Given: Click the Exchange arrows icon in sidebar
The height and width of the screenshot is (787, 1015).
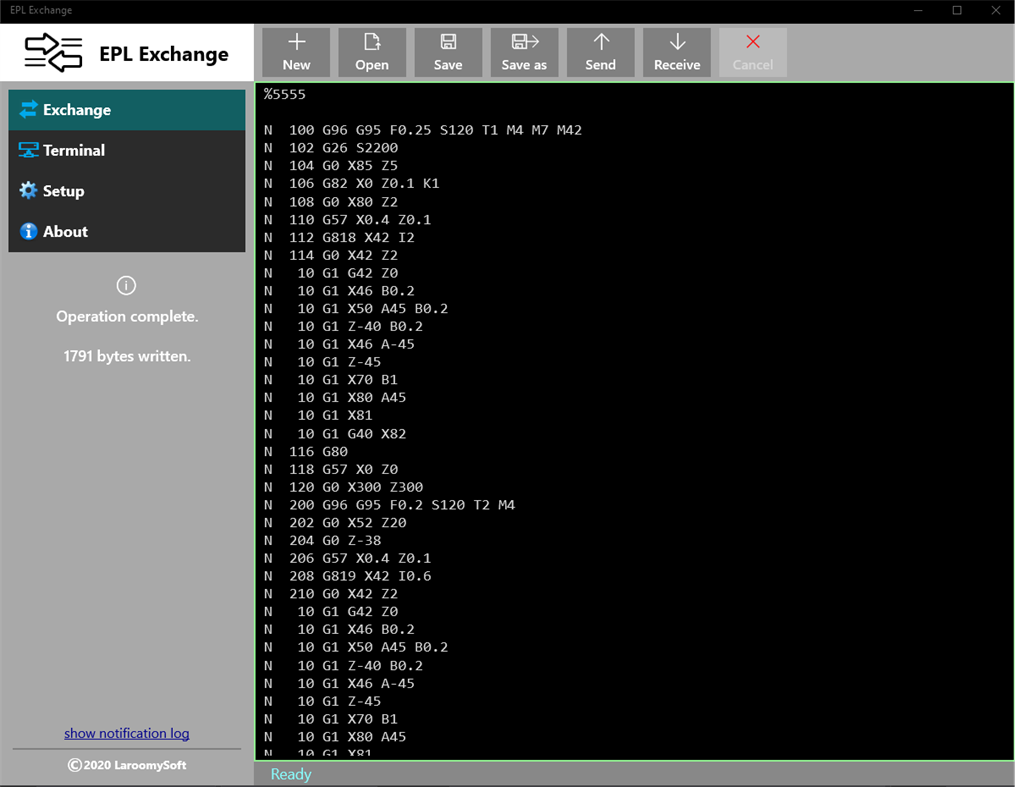Looking at the screenshot, I should click(x=27, y=110).
